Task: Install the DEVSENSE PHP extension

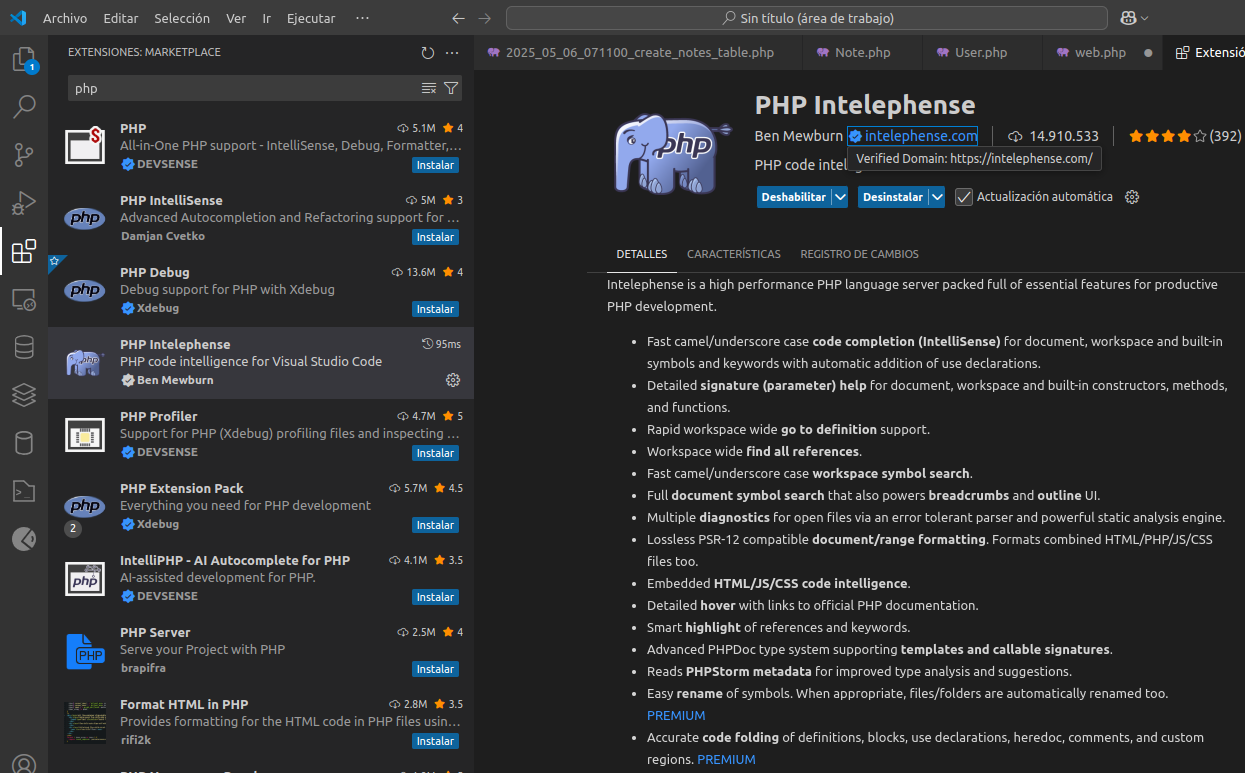Action: [435, 165]
